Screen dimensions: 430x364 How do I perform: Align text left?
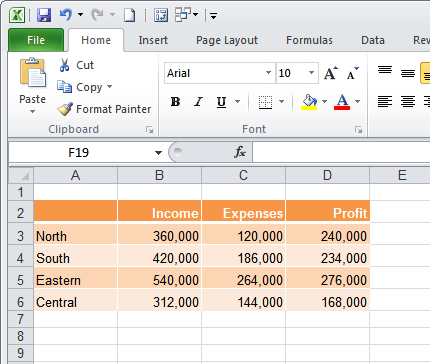pos(385,102)
